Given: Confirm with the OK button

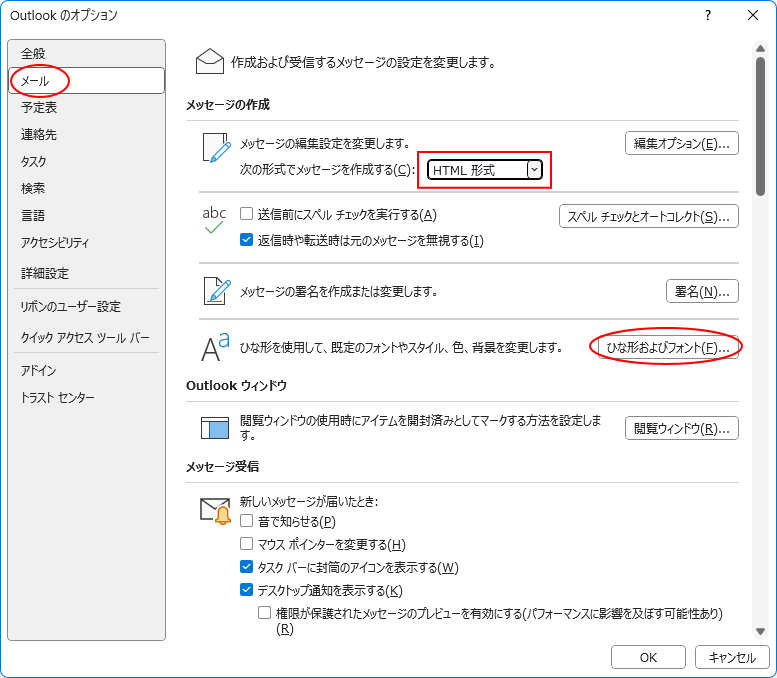Looking at the screenshot, I should click(648, 657).
